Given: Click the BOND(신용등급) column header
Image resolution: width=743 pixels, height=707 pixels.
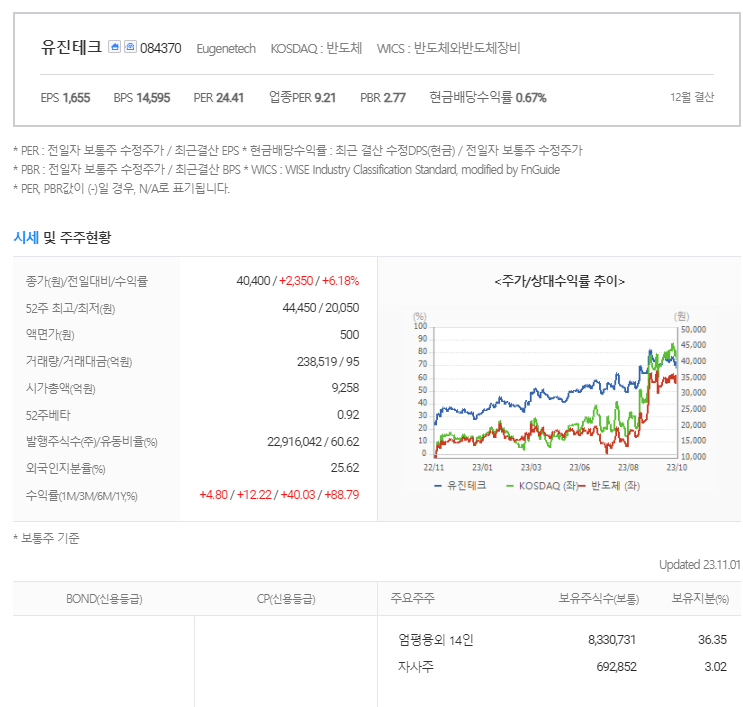Looking at the screenshot, I should coord(104,599).
